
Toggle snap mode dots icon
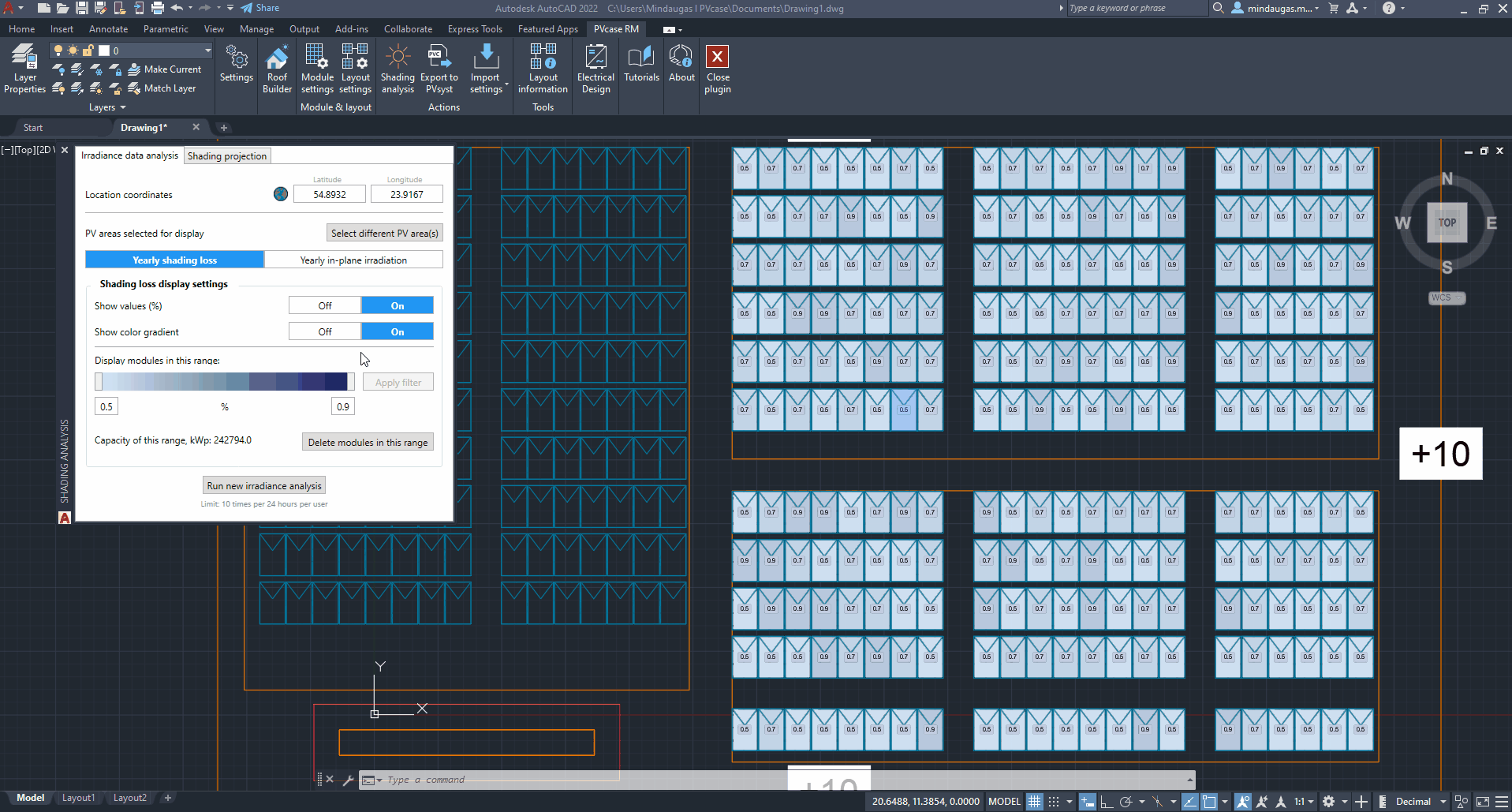[x=1054, y=802]
